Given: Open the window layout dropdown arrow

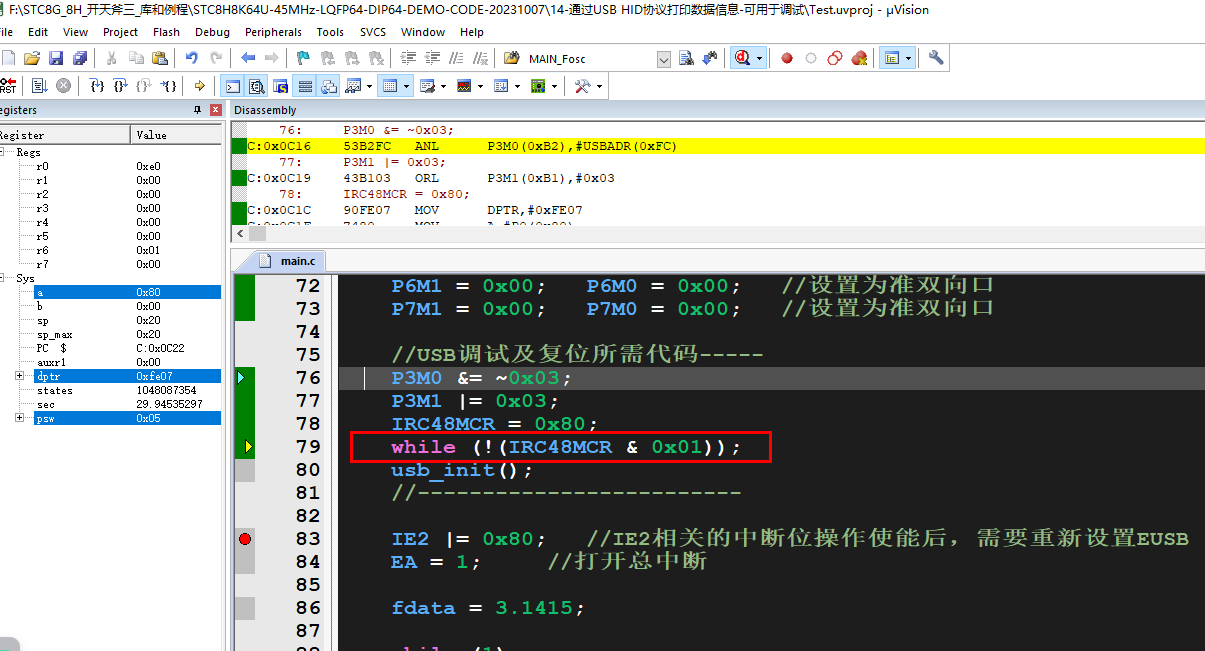Looking at the screenshot, I should pos(908,58).
